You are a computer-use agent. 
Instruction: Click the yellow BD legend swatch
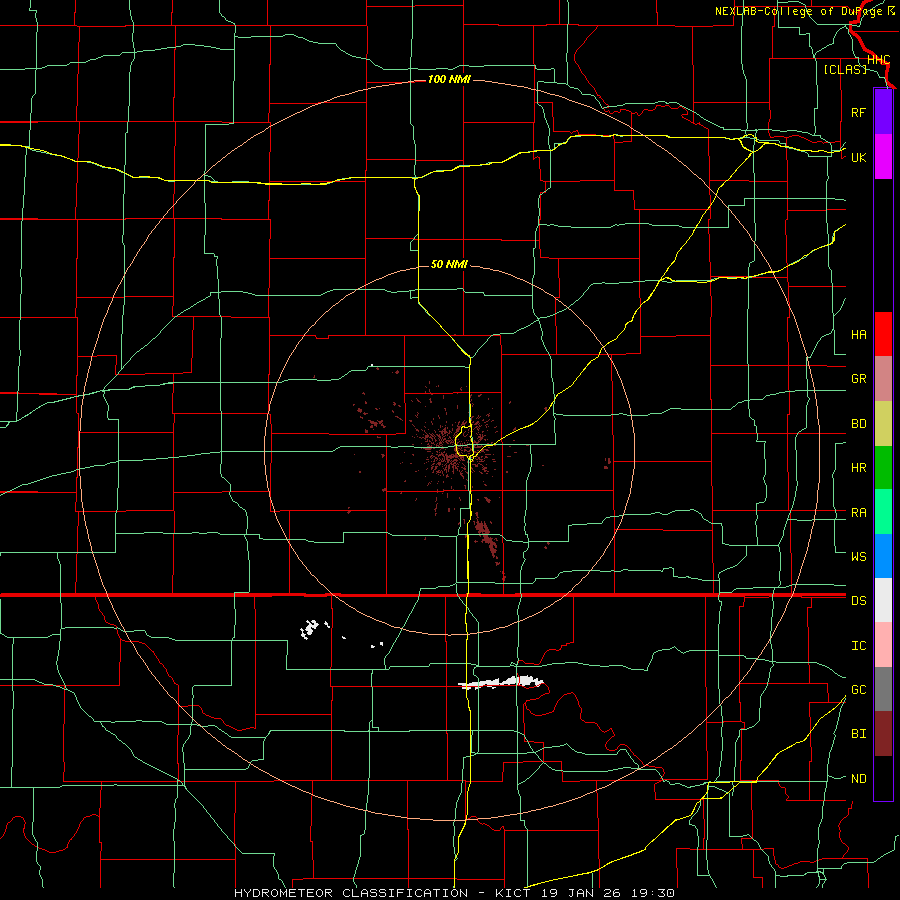click(883, 424)
